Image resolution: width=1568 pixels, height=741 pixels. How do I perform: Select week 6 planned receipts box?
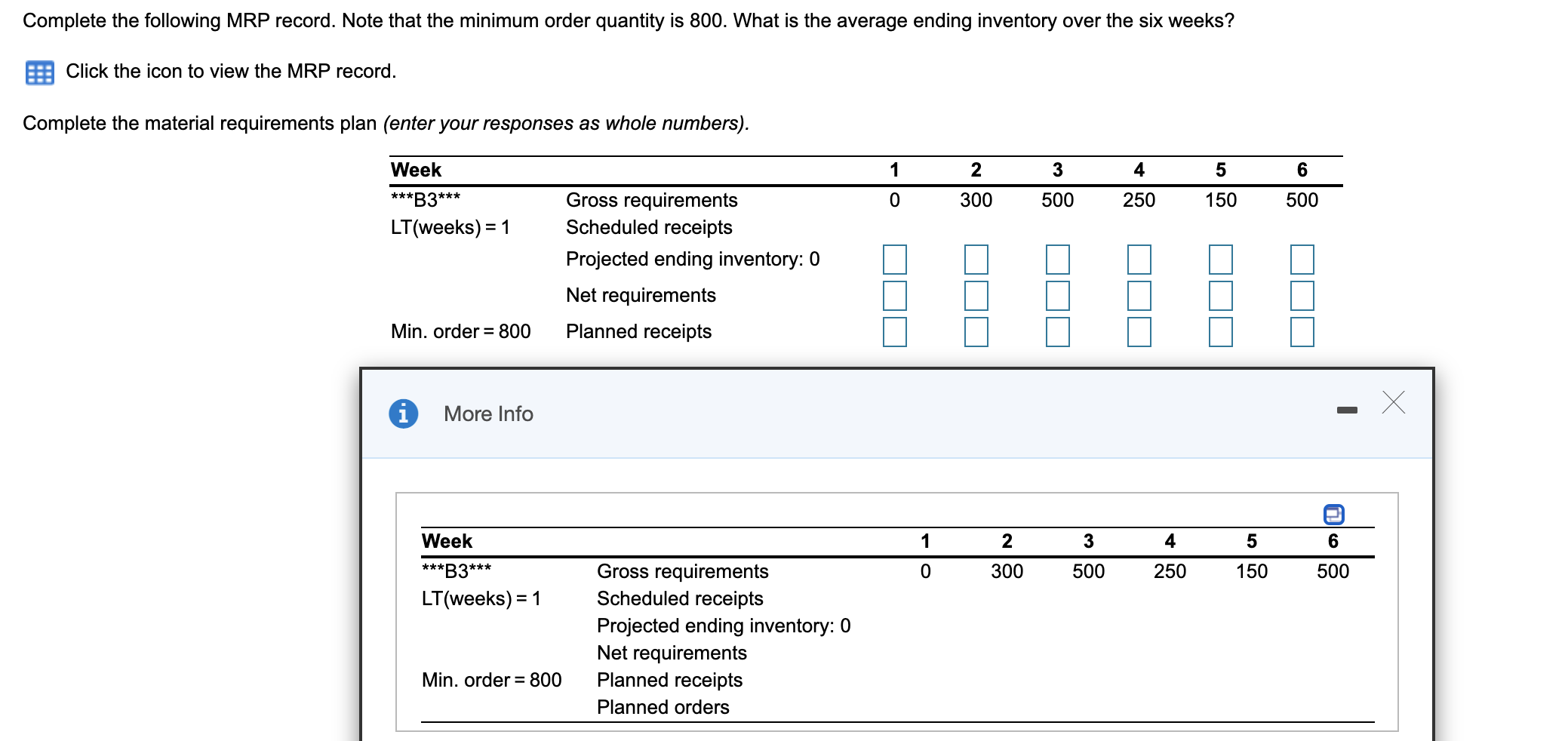(x=1302, y=332)
